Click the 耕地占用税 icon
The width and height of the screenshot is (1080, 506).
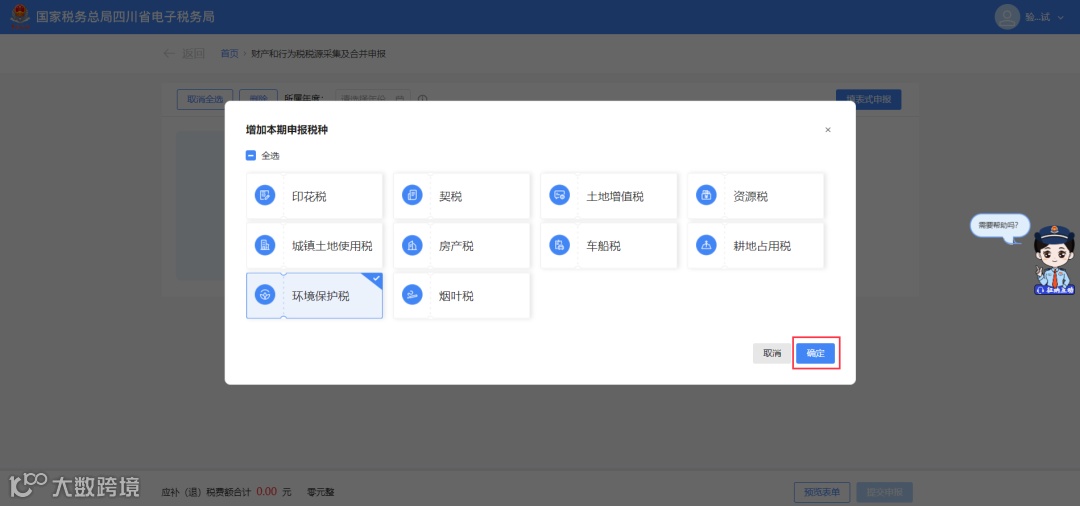706,245
